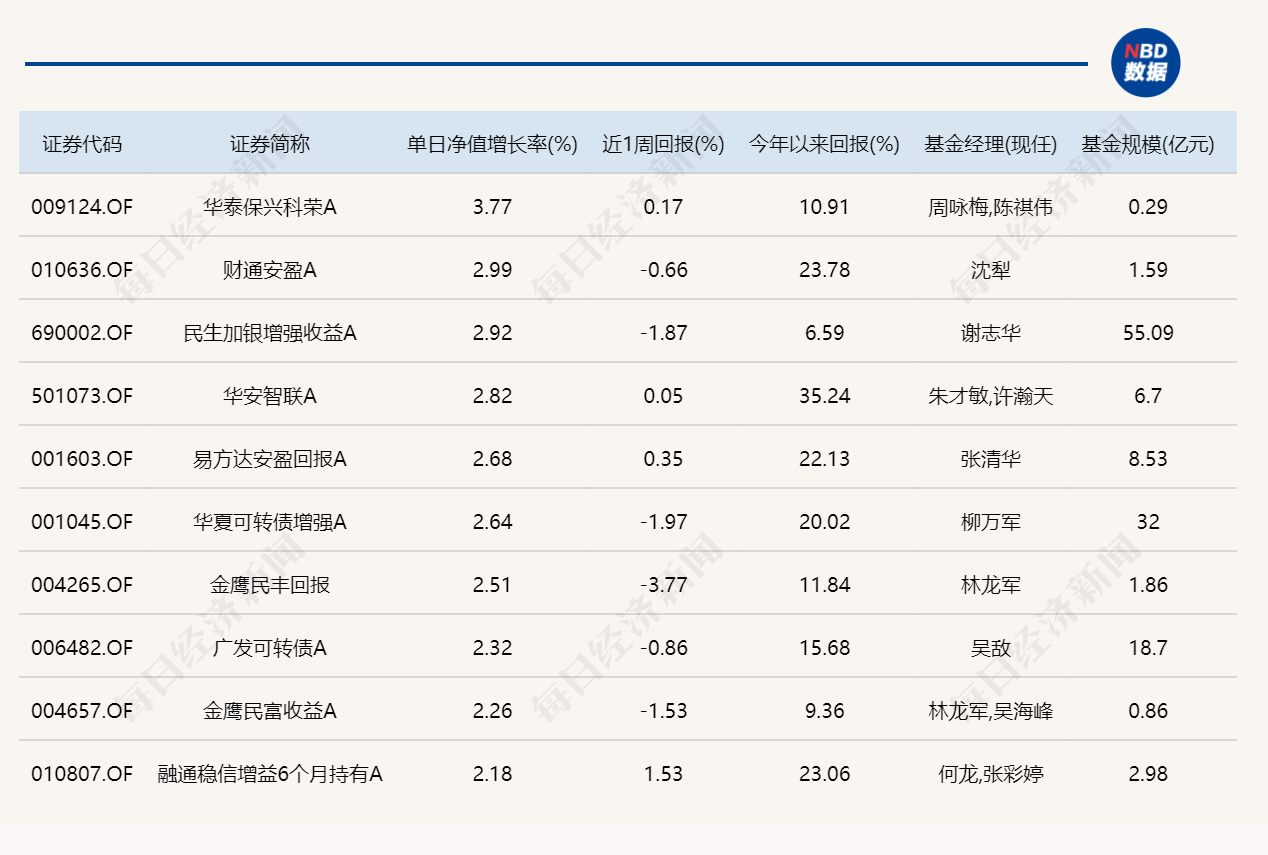This screenshot has height=855, width=1268.
Task: Click fund size value 1.86
Action: pyautogui.click(x=1148, y=585)
